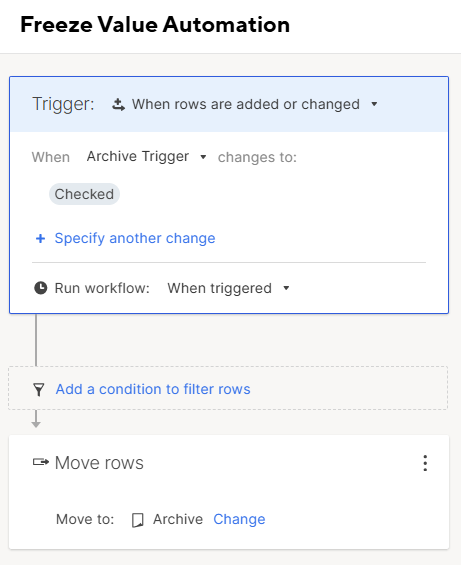Click Specify another change link

(x=135, y=238)
